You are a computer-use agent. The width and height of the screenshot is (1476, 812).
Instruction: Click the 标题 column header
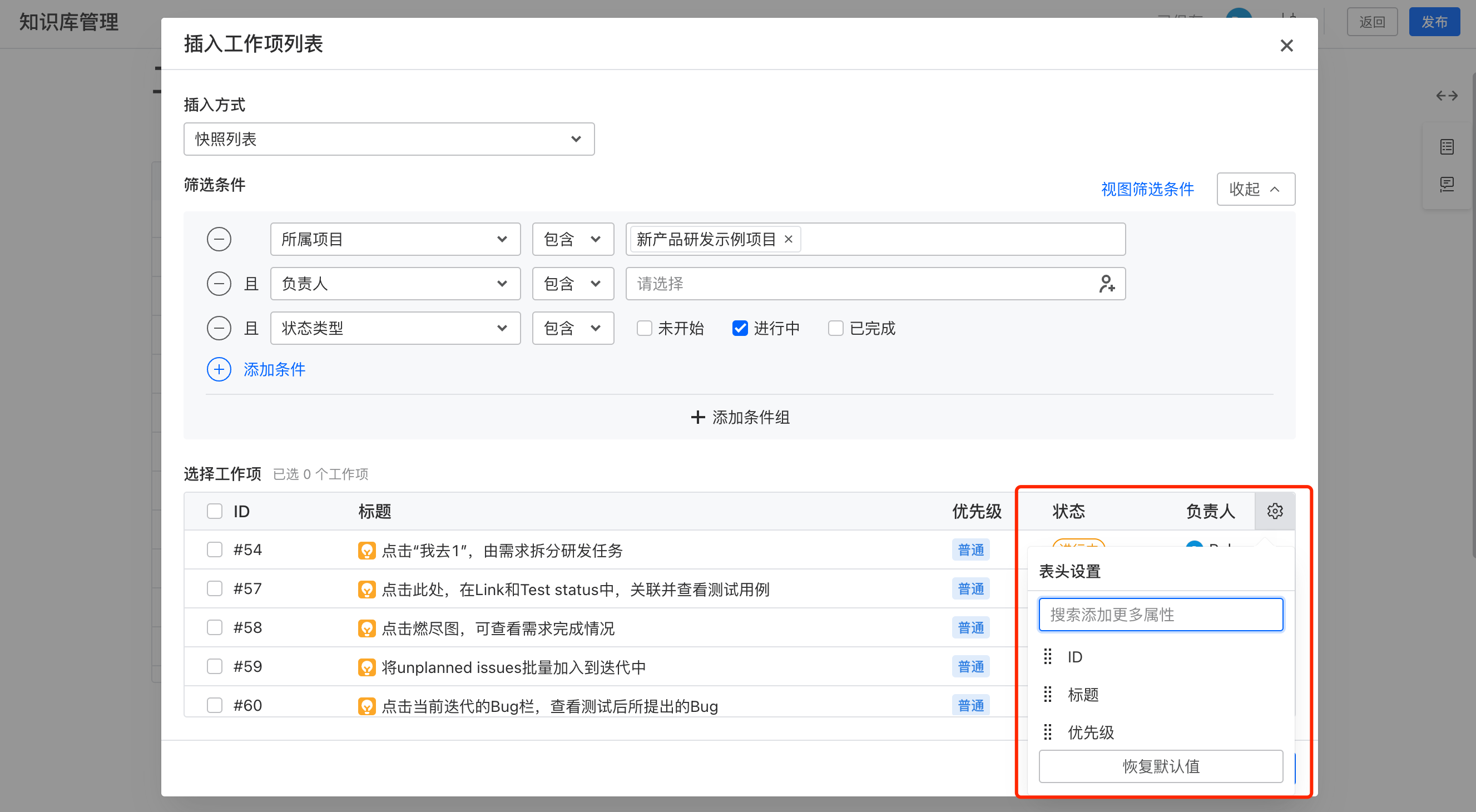(x=375, y=511)
